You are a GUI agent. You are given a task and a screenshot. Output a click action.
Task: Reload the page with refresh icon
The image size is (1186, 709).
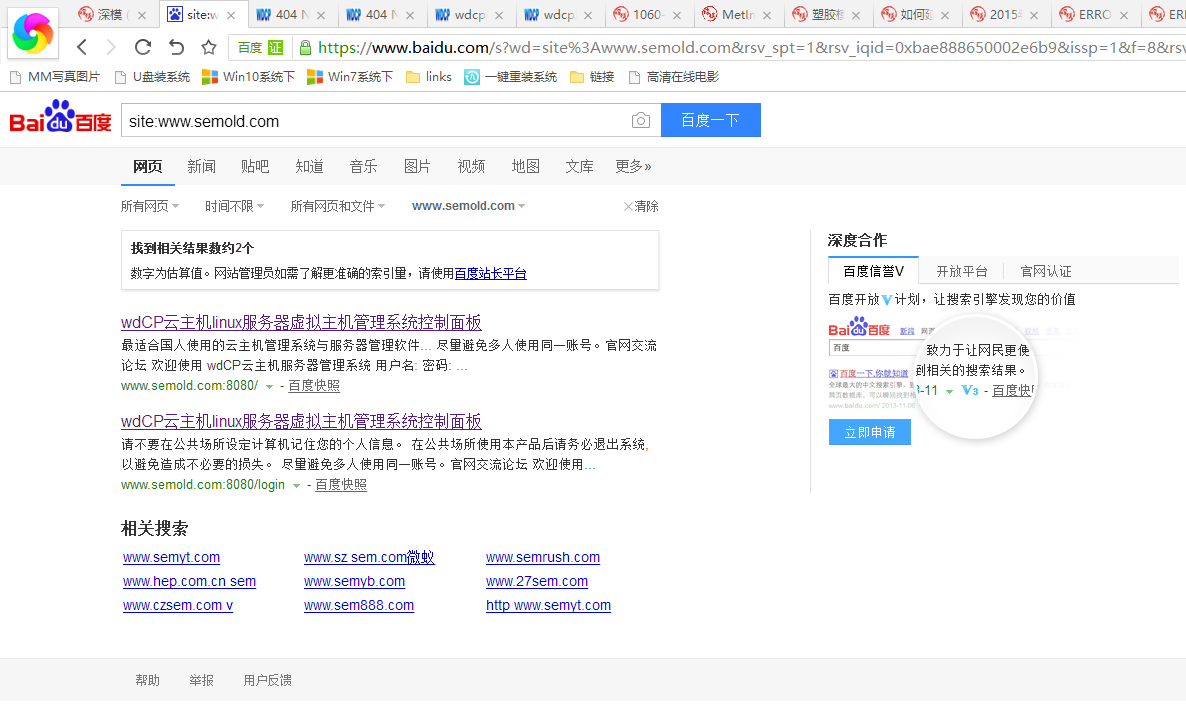click(142, 48)
